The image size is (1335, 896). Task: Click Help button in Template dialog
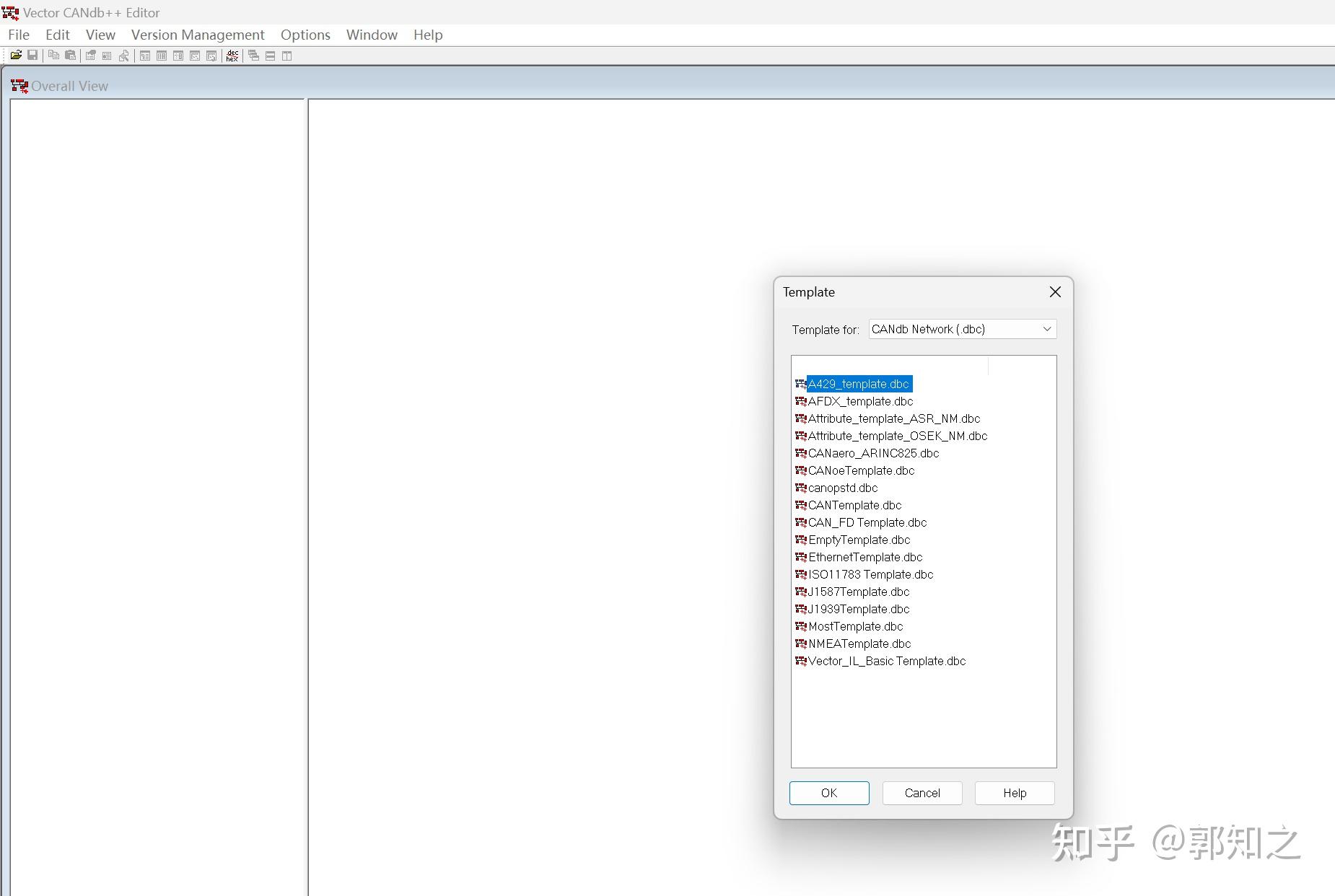(1015, 793)
